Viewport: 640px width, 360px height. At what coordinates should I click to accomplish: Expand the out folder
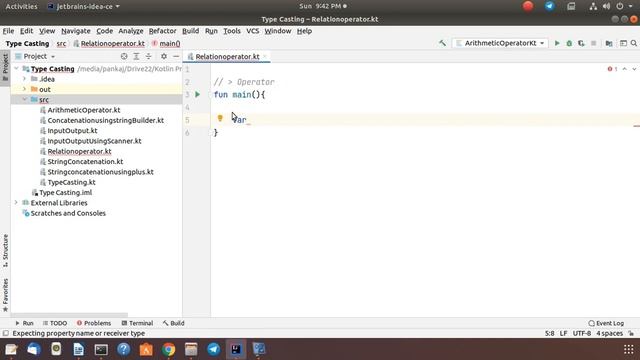pyautogui.click(x=24, y=89)
